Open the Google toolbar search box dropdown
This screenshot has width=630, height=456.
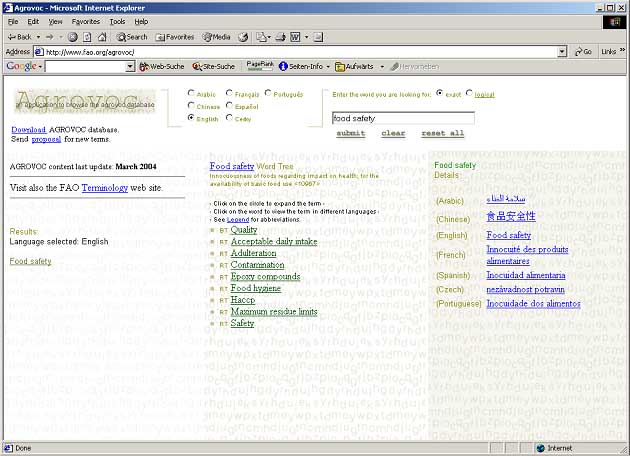[x=130, y=66]
